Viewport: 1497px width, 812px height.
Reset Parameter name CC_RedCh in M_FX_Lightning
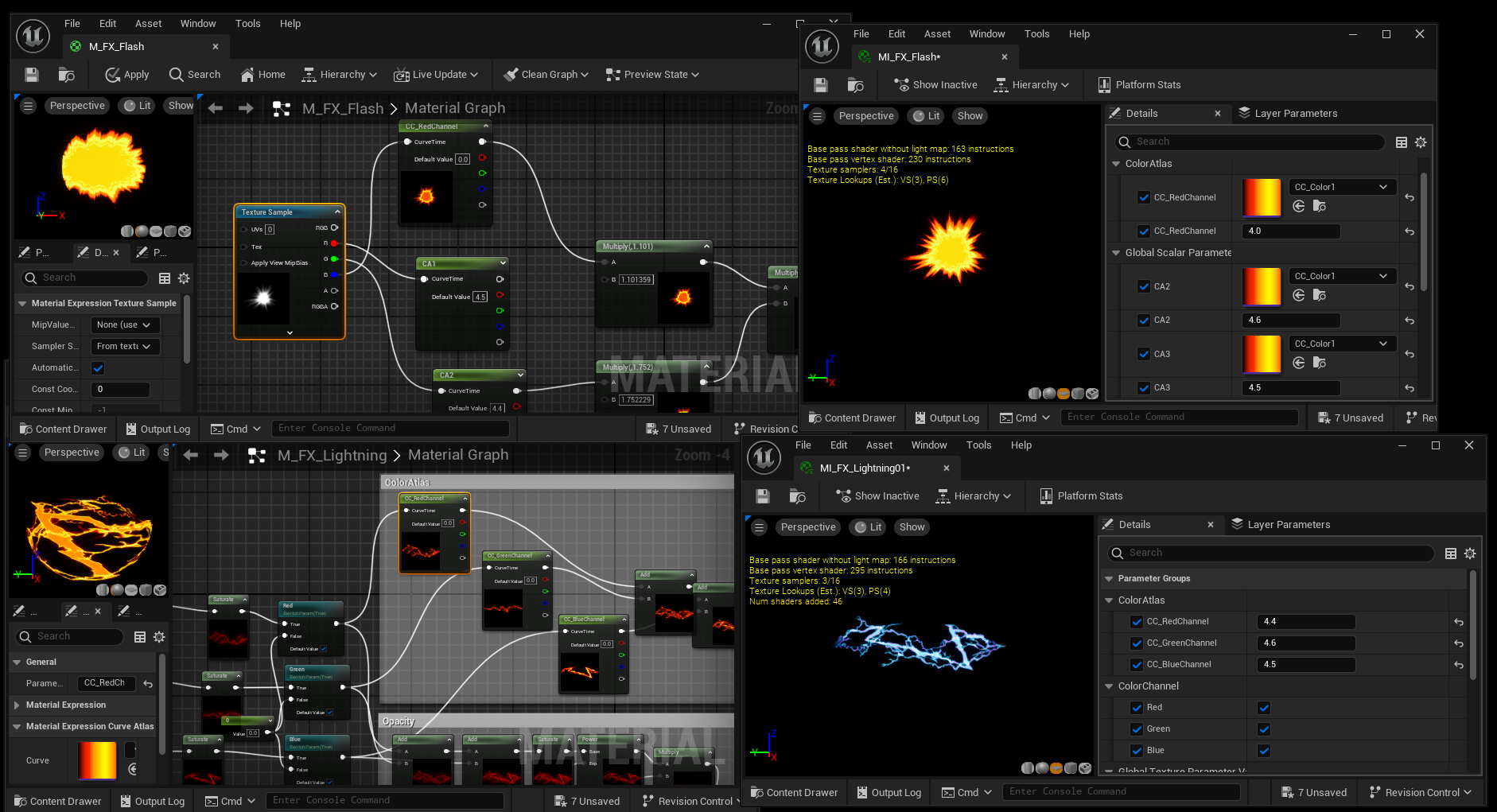click(148, 684)
